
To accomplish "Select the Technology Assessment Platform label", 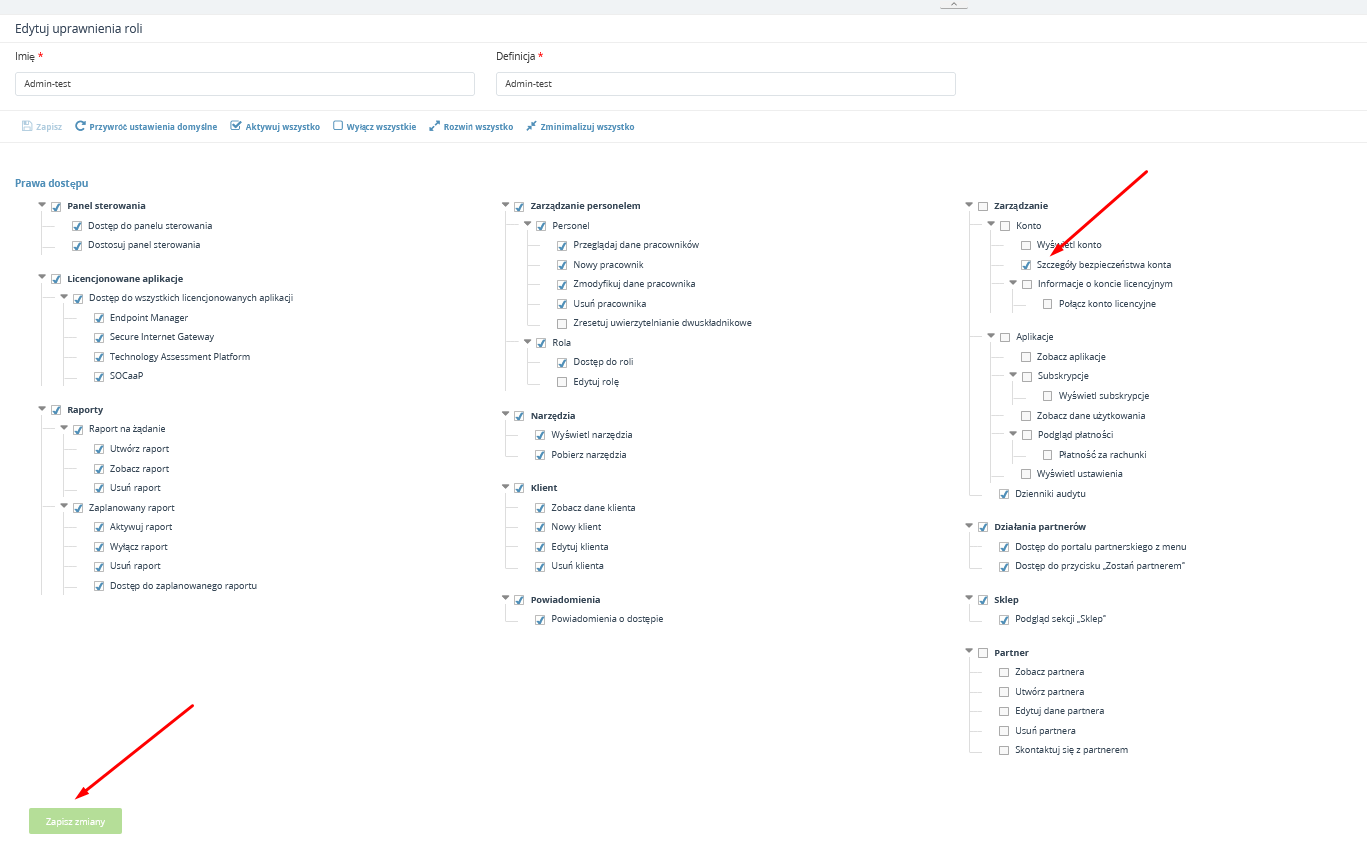I will tap(180, 357).
